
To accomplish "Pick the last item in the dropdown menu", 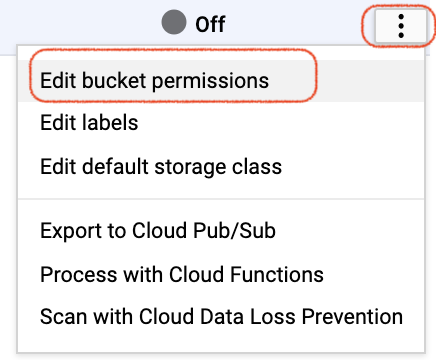I will 221,317.
